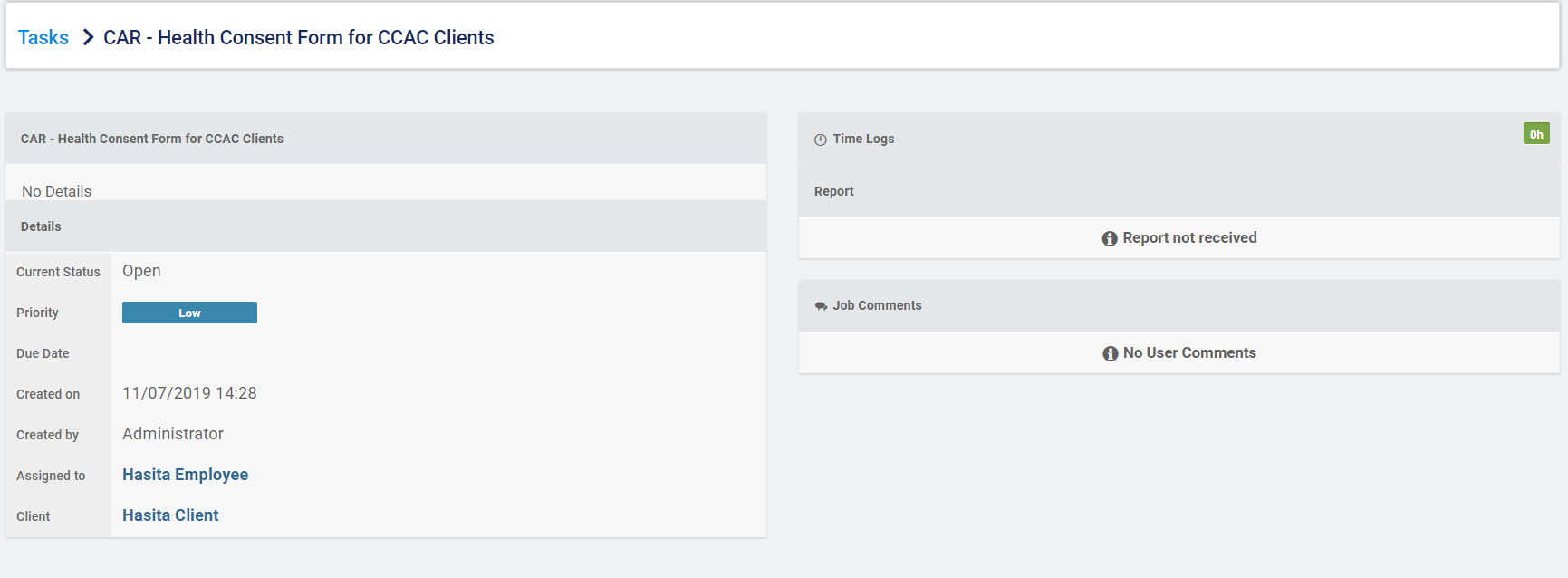The height and width of the screenshot is (578, 1568).
Task: Click the clock icon beside Time Logs
Action: pos(821,140)
